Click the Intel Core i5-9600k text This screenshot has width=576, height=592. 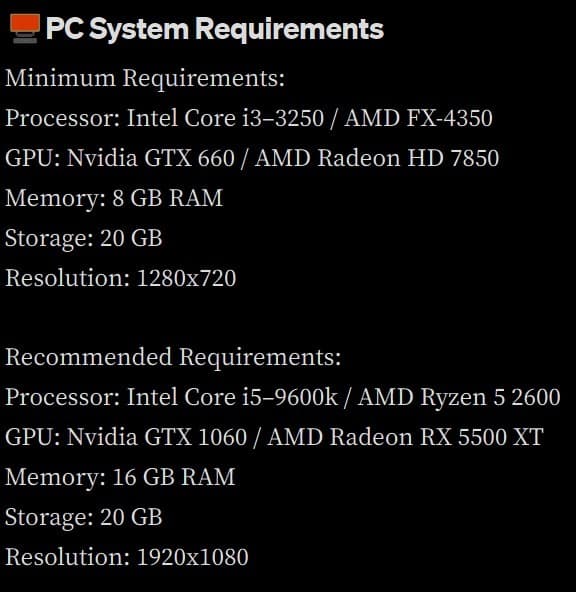coord(232,397)
